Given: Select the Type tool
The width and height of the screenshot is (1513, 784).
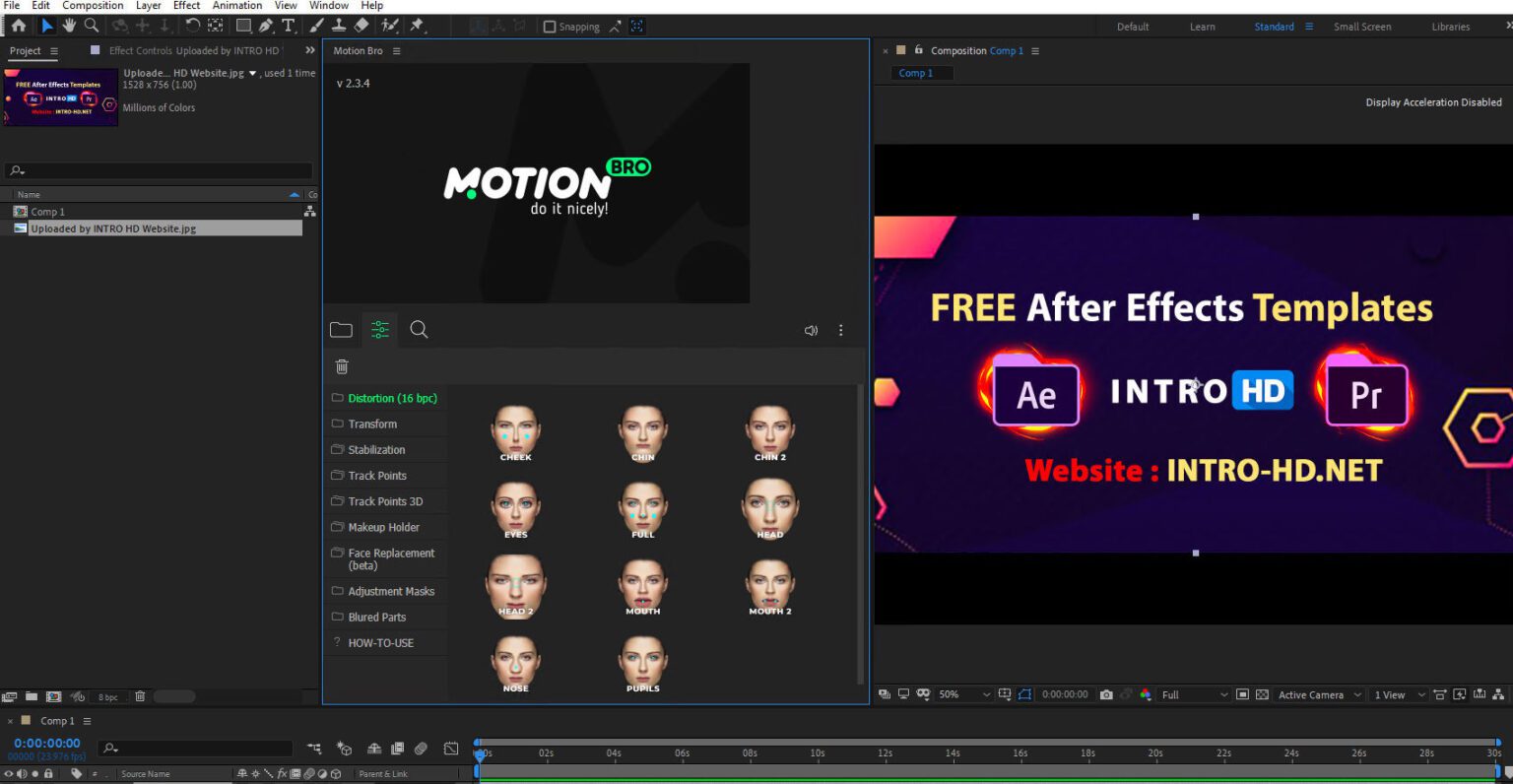Looking at the screenshot, I should coord(287,25).
